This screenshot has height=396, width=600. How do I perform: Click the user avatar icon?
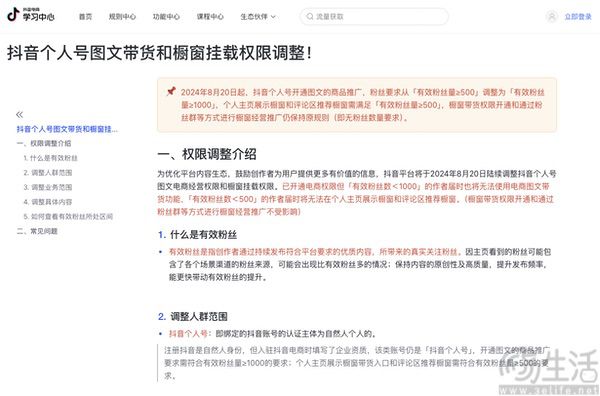(552, 16)
